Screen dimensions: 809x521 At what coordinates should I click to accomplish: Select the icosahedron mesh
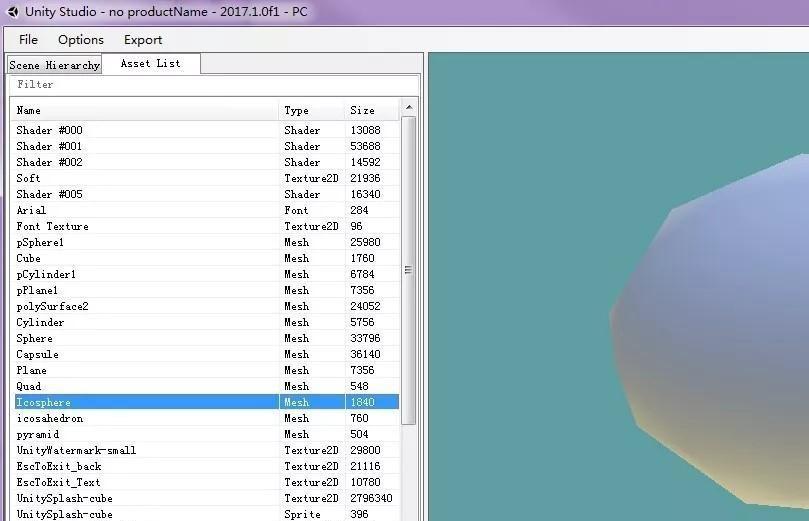[x=206, y=418]
